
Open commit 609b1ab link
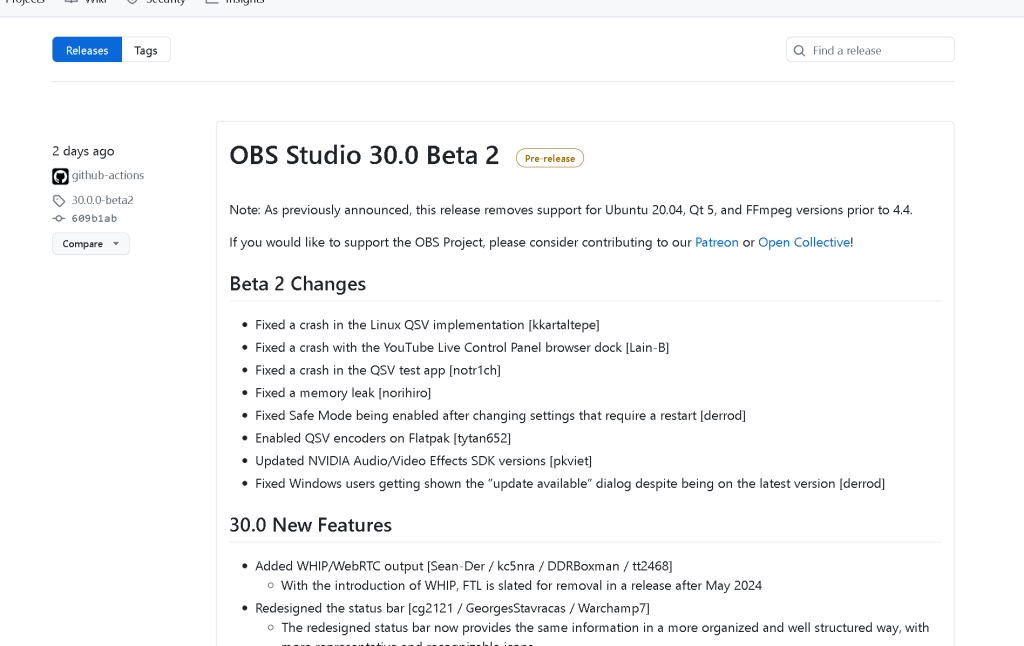pos(94,219)
